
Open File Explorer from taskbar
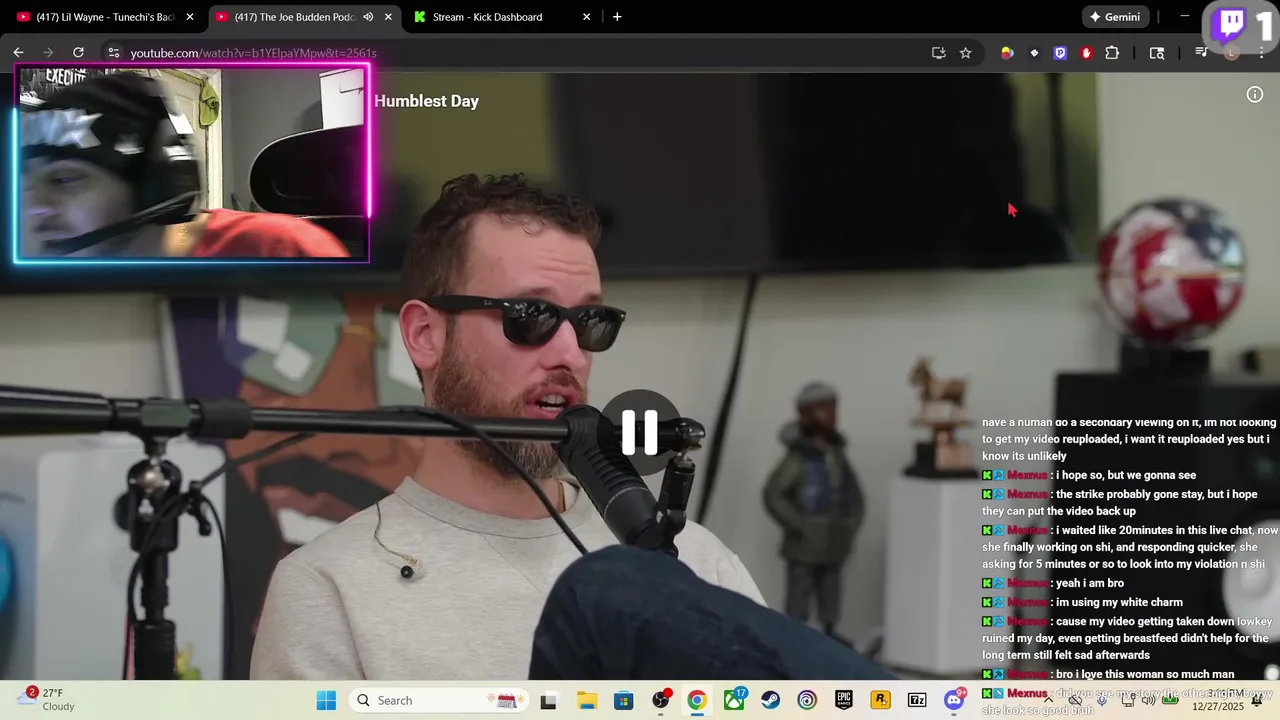(x=586, y=701)
